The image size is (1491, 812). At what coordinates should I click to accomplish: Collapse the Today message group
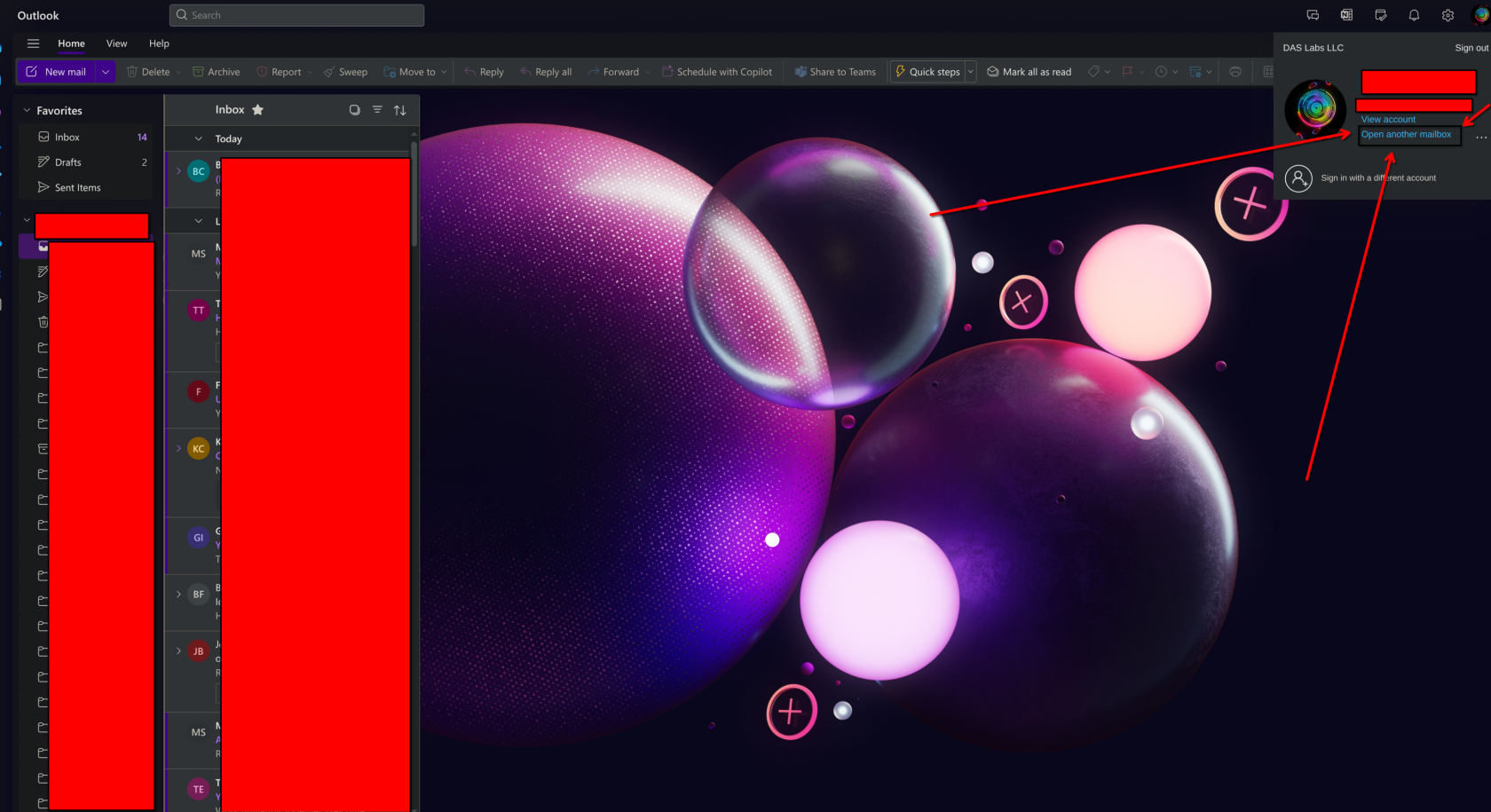[x=199, y=139]
